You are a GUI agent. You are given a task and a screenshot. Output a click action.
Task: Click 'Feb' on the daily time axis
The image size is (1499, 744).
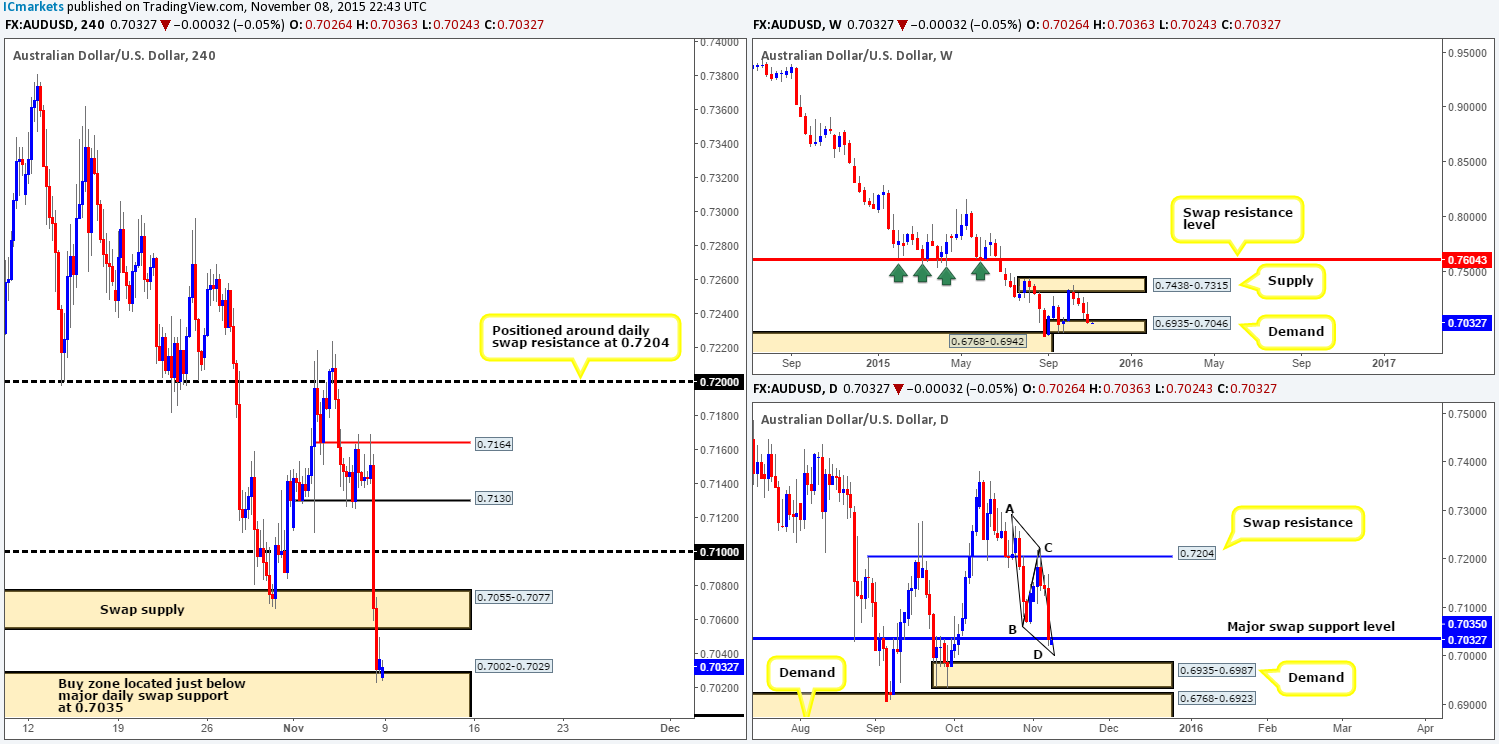(x=1266, y=728)
